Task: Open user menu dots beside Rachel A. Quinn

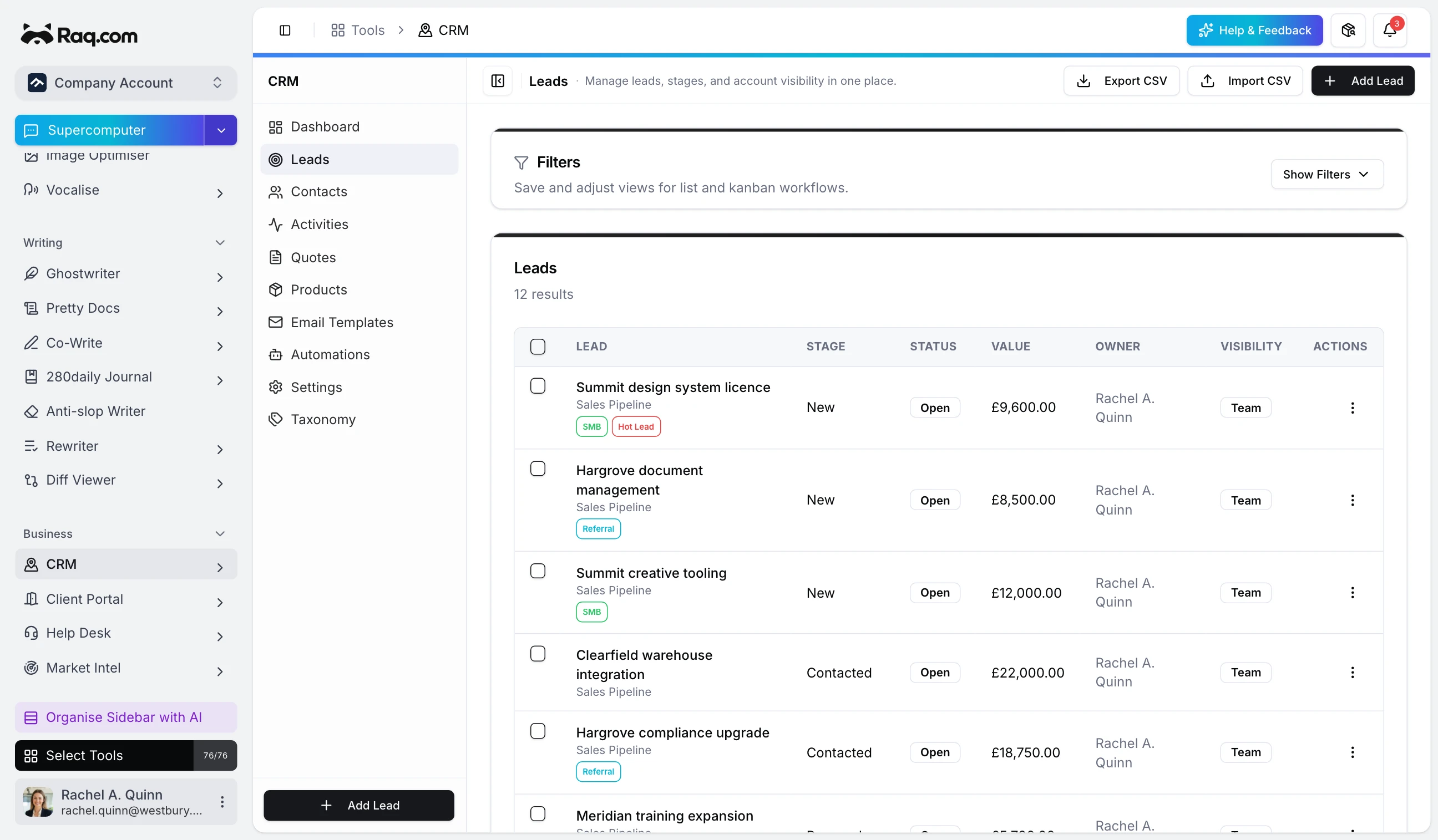Action: [x=222, y=802]
